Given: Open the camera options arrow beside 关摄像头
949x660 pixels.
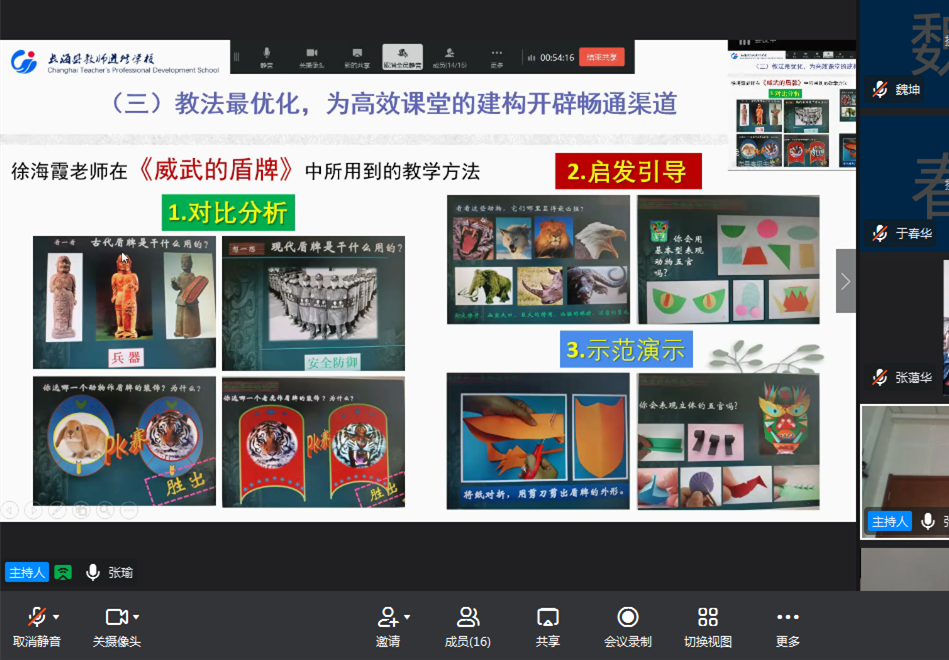Looking at the screenshot, I should point(136,617).
